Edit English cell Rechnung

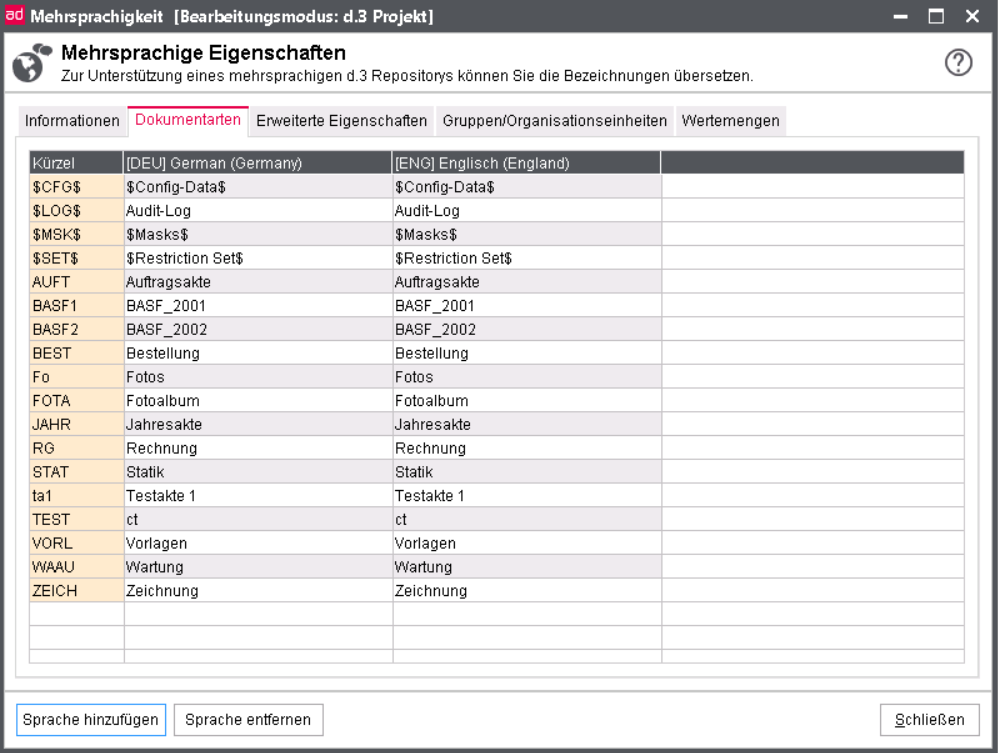(527, 448)
